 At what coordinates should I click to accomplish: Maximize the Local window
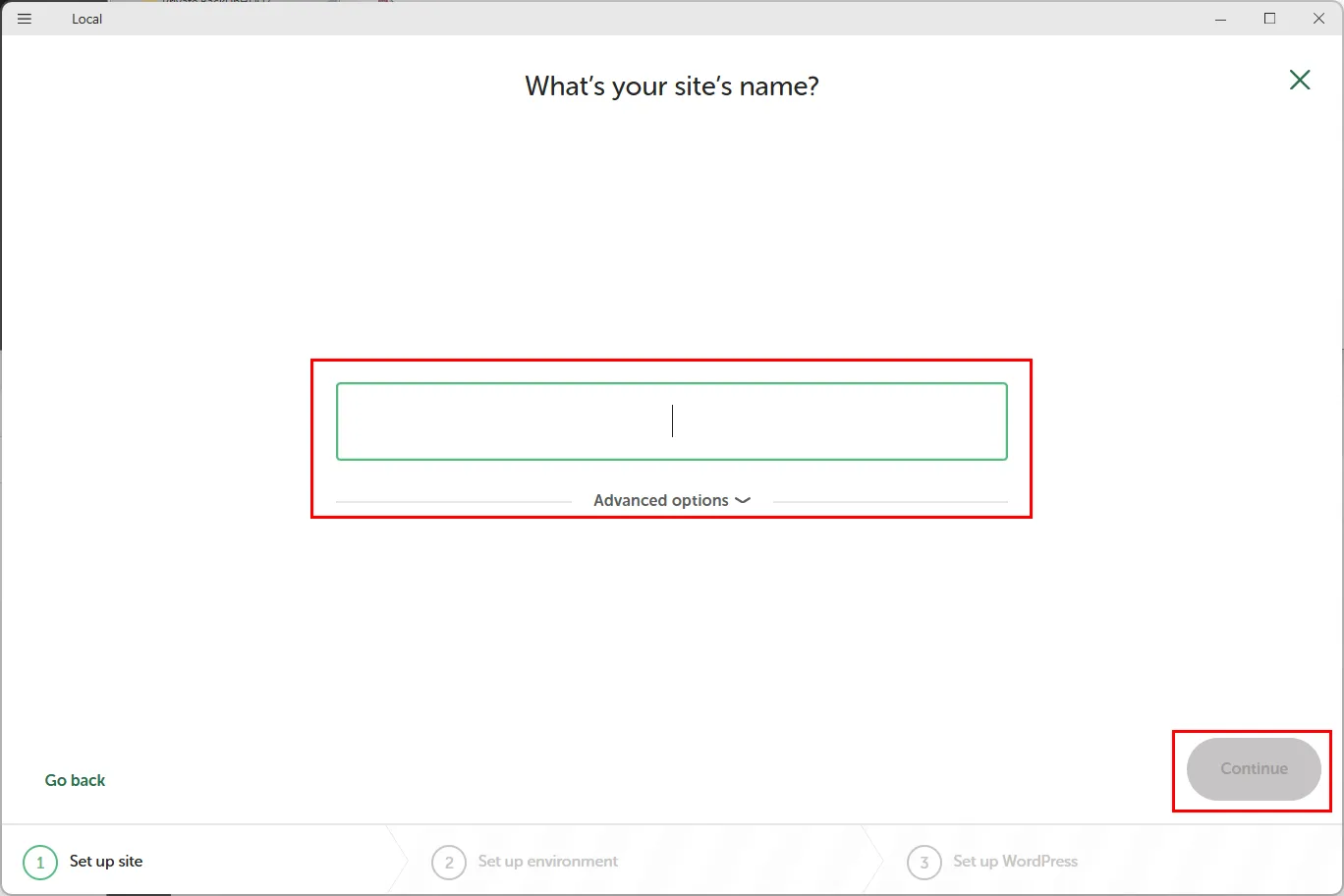[x=1269, y=19]
